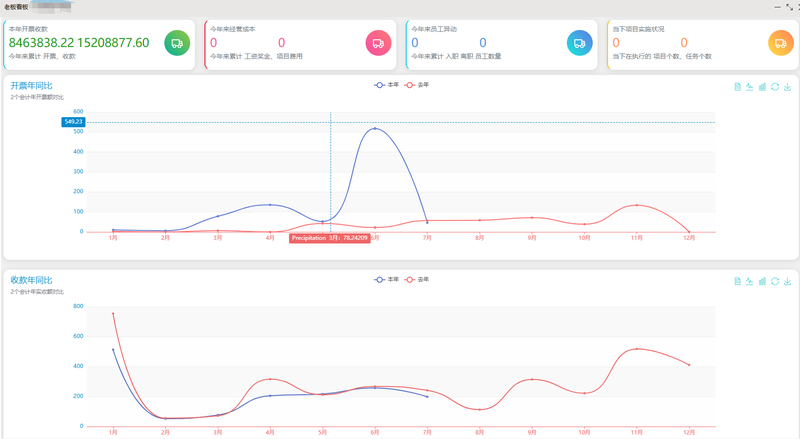Viewport: 800px width, 439px height.
Task: Click last year's November point in 收款年同比
Action: (x=637, y=349)
